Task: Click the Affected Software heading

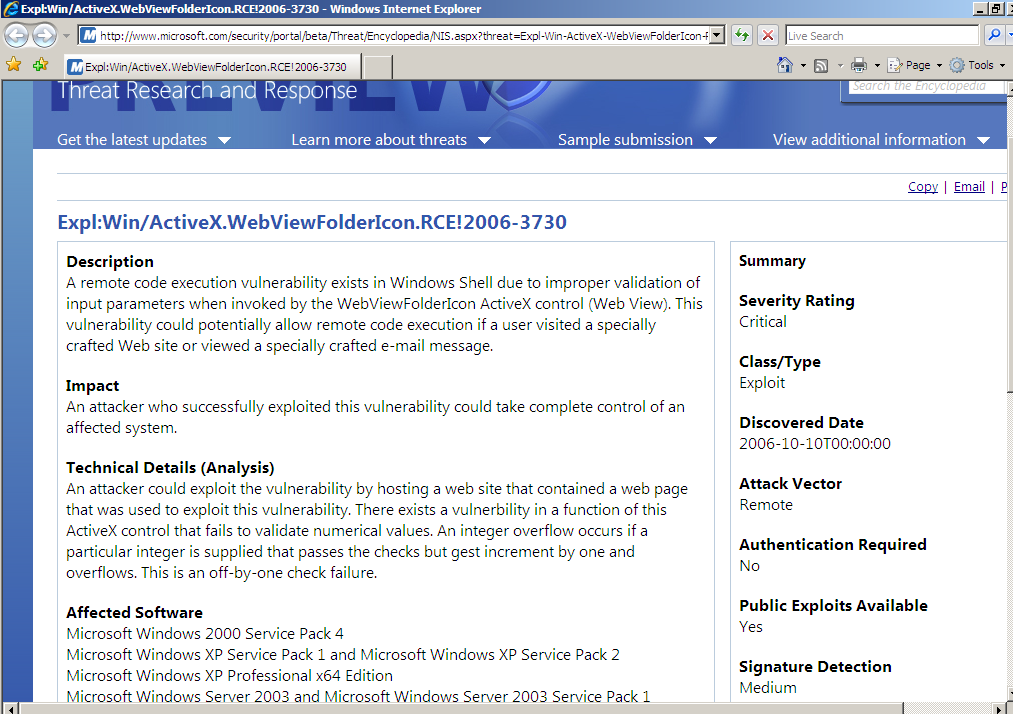Action: [x=134, y=613]
